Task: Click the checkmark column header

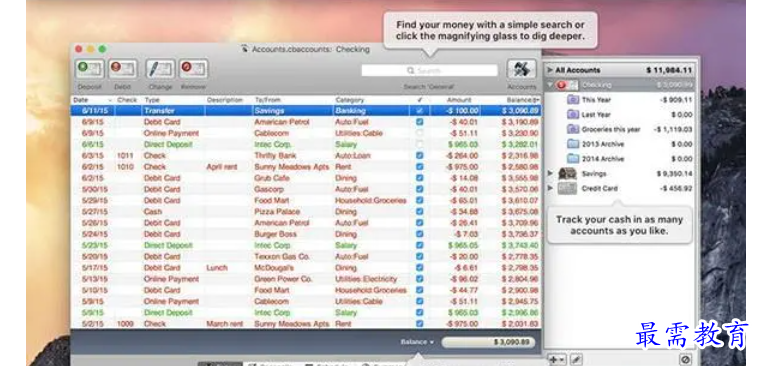Action: pyautogui.click(x=419, y=100)
